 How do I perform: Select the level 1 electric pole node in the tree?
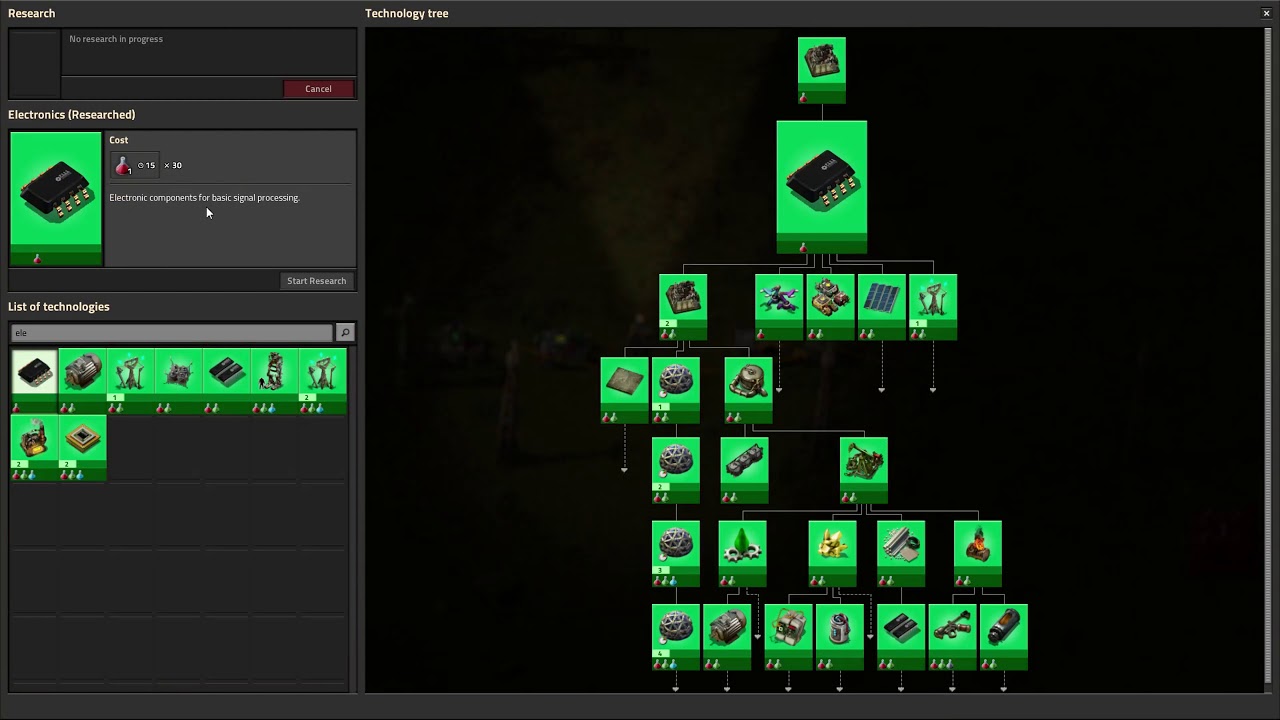point(933,307)
